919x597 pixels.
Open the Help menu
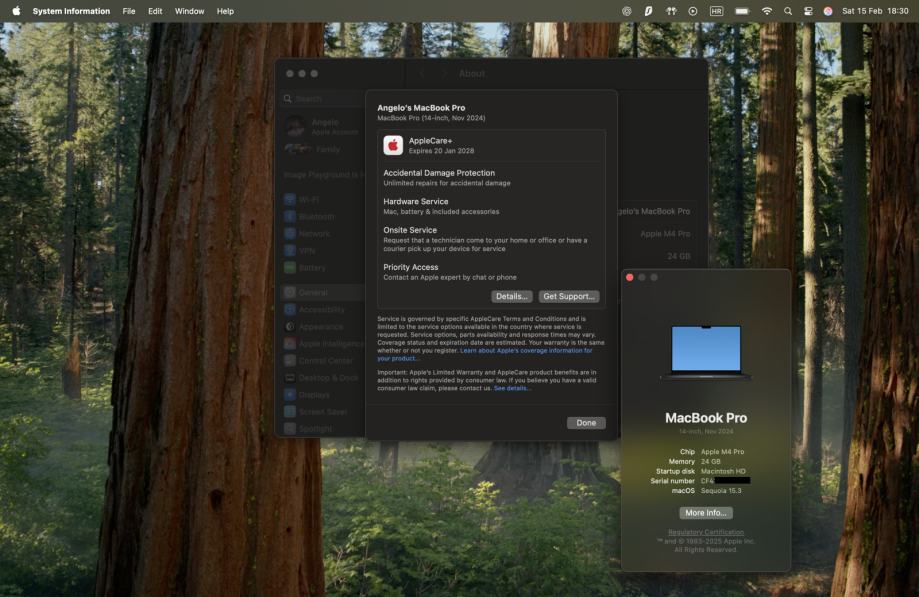(x=225, y=11)
